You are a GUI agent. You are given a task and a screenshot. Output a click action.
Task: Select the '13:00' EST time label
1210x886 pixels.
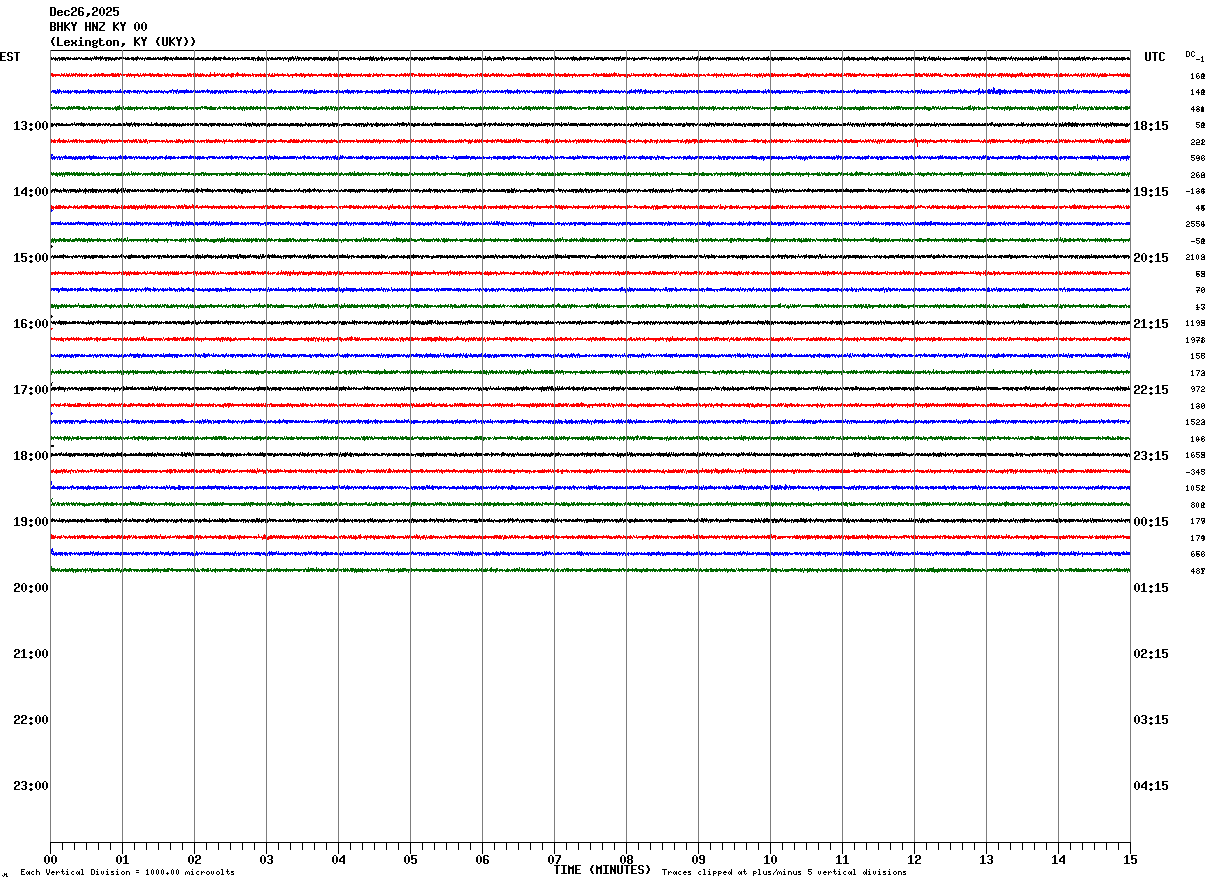click(30, 126)
